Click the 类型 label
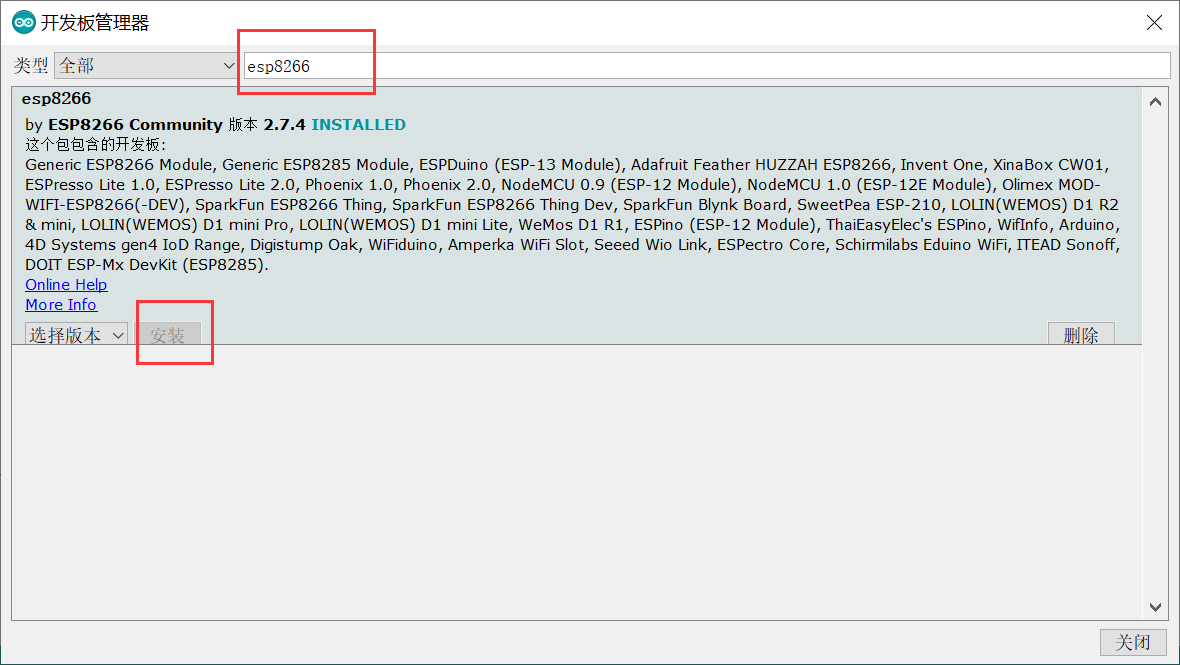 [31, 65]
